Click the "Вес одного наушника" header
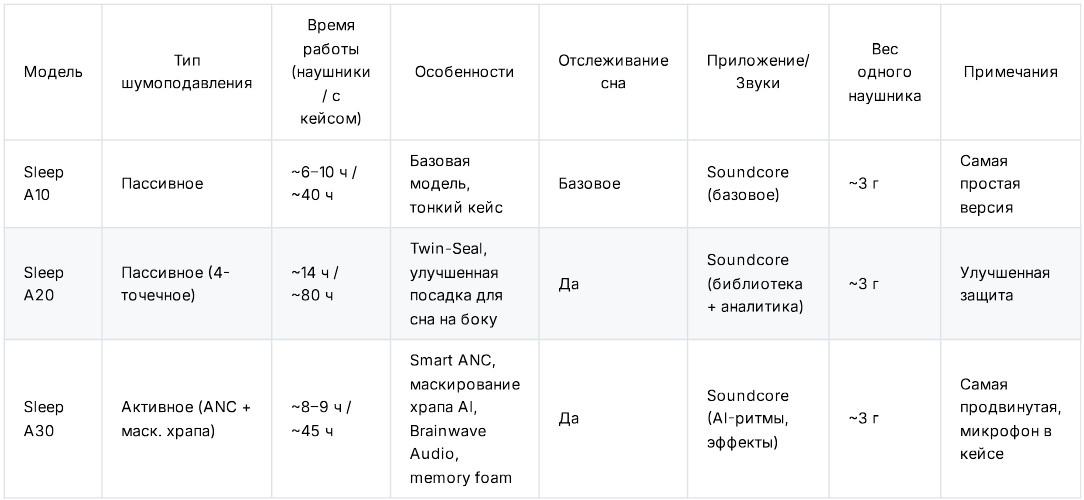This screenshot has height=500, width=1084. tap(884, 72)
